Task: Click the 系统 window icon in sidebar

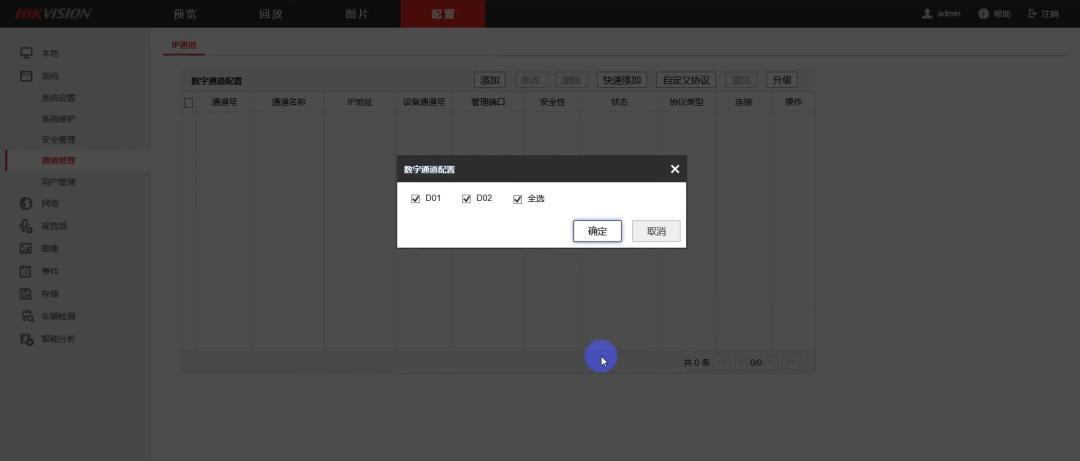Action: (26, 76)
